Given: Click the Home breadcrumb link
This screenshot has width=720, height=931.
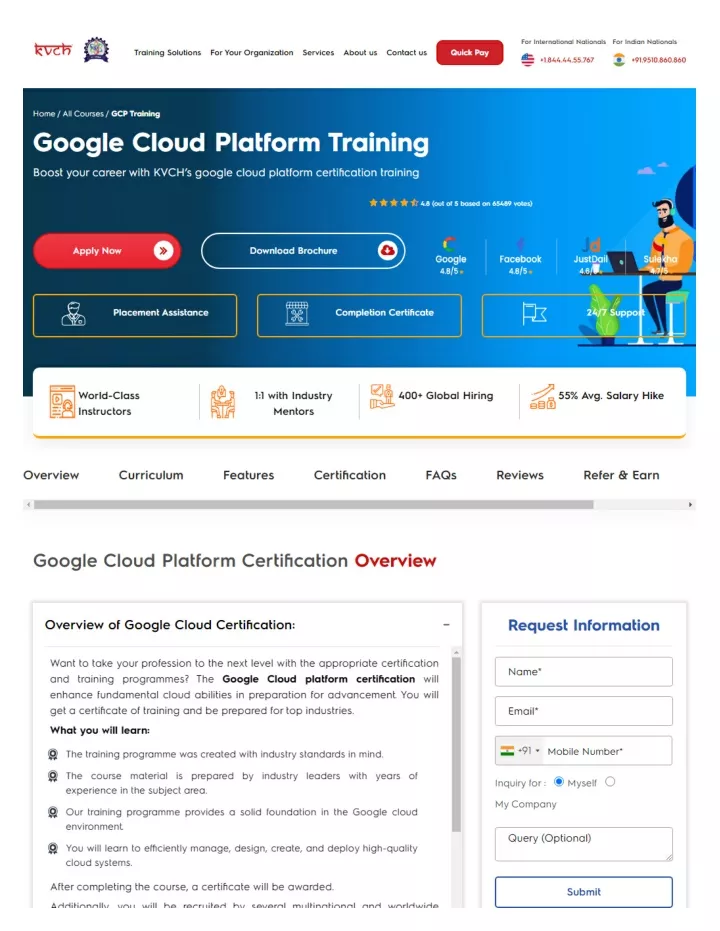Looking at the screenshot, I should coord(44,113).
